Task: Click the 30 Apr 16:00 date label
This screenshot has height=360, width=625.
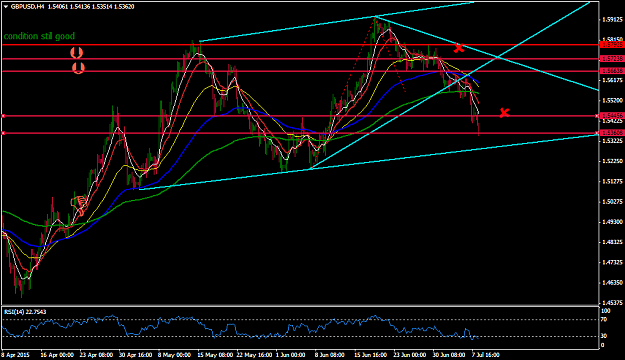Action: (136, 354)
